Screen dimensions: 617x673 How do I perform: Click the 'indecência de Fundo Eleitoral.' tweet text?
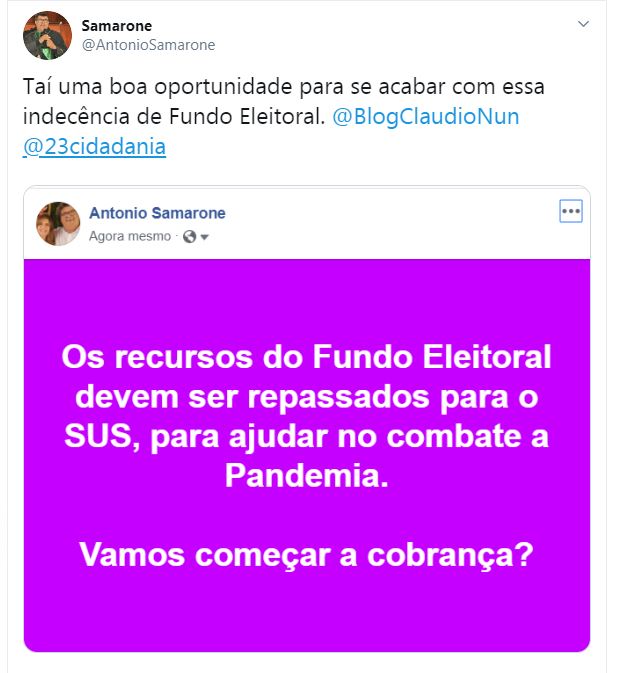click(x=174, y=117)
